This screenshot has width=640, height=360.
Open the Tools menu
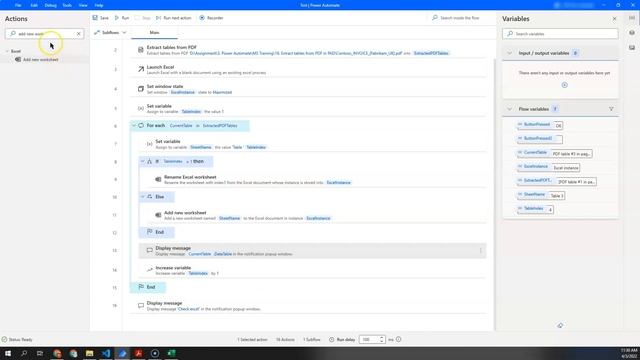tap(67, 5)
